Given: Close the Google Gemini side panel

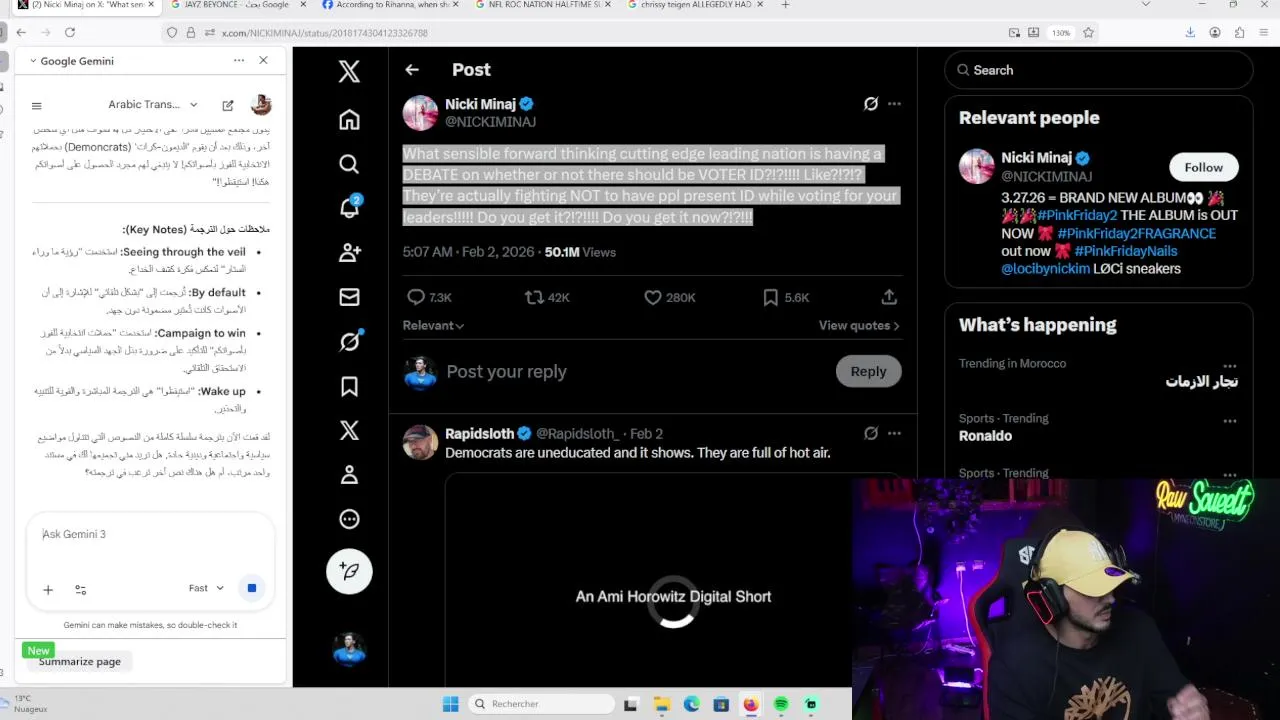Looking at the screenshot, I should click(263, 61).
